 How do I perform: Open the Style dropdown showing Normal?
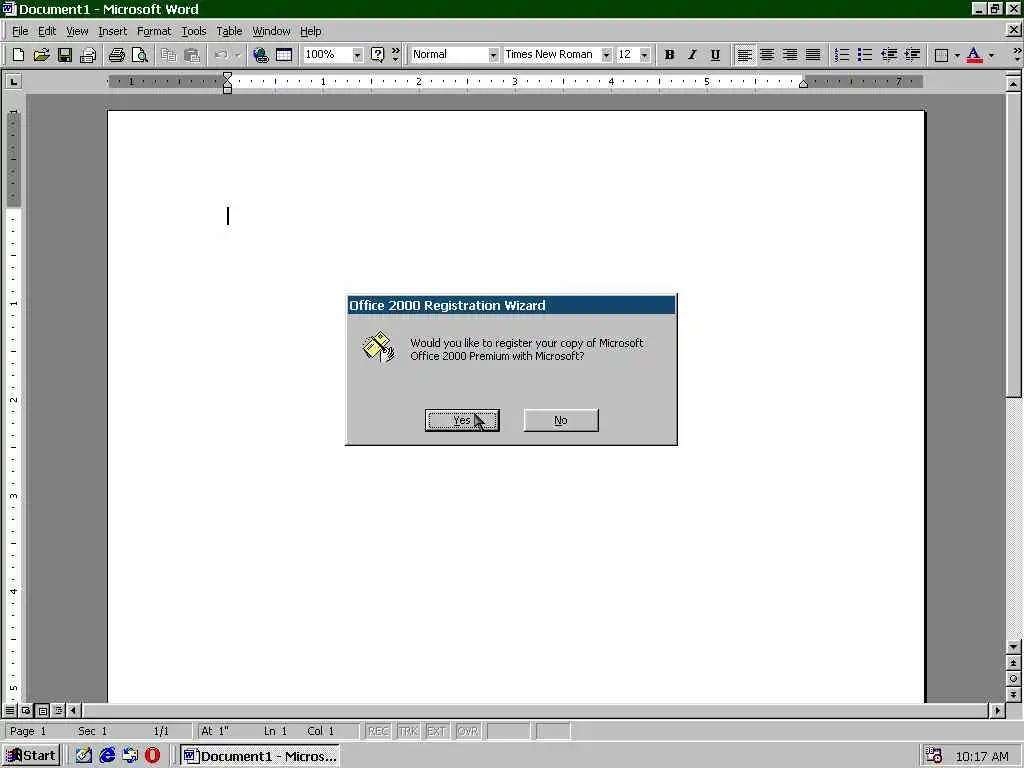pos(493,55)
